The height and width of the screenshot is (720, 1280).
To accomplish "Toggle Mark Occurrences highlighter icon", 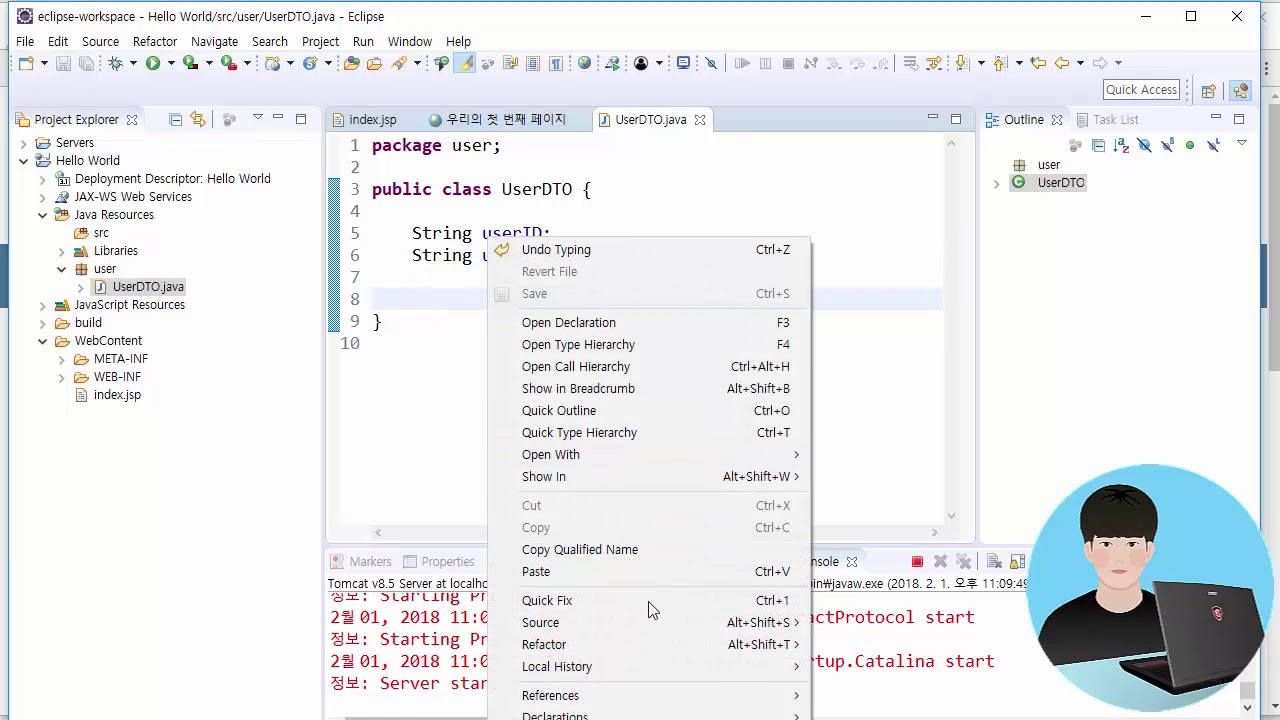I will (465, 63).
